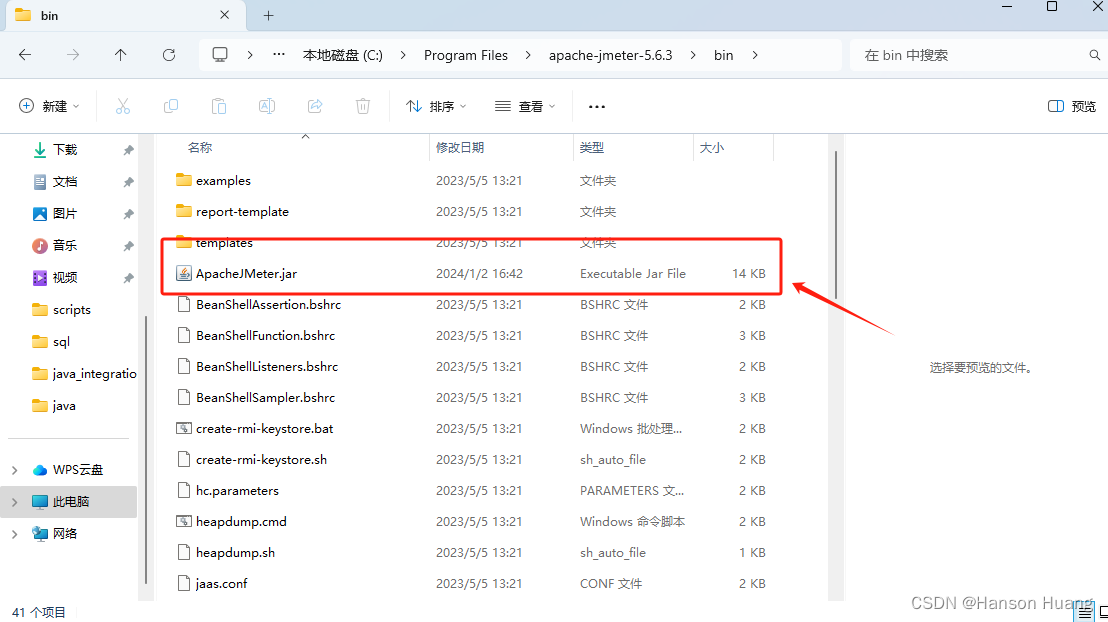The image size is (1108, 622).
Task: Open the 排序 sort dropdown
Action: tap(434, 106)
